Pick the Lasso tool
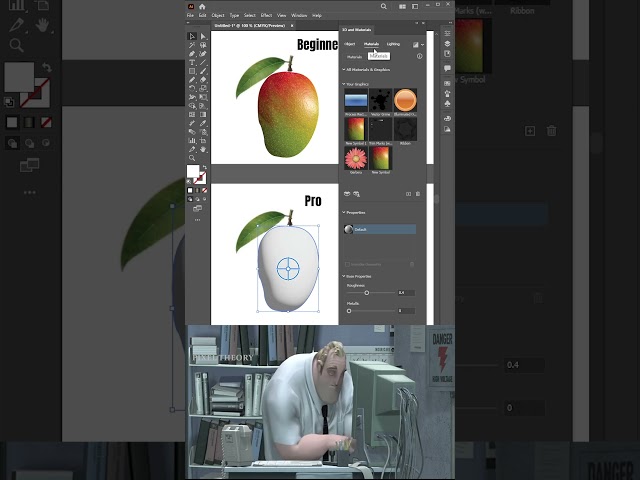640x480 pixels. (203, 45)
